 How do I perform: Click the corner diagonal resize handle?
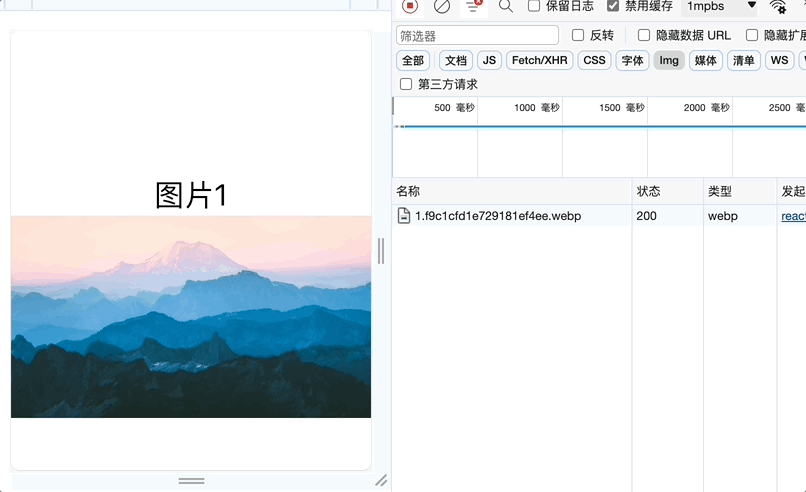[x=381, y=480]
